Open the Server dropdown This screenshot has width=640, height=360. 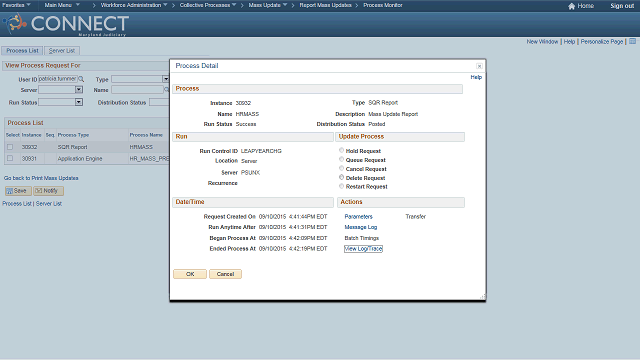click(x=79, y=89)
